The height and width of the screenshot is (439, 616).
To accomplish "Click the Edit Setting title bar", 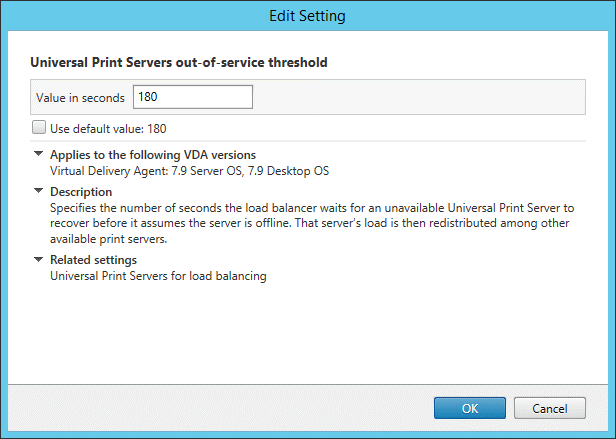I will pos(308,16).
